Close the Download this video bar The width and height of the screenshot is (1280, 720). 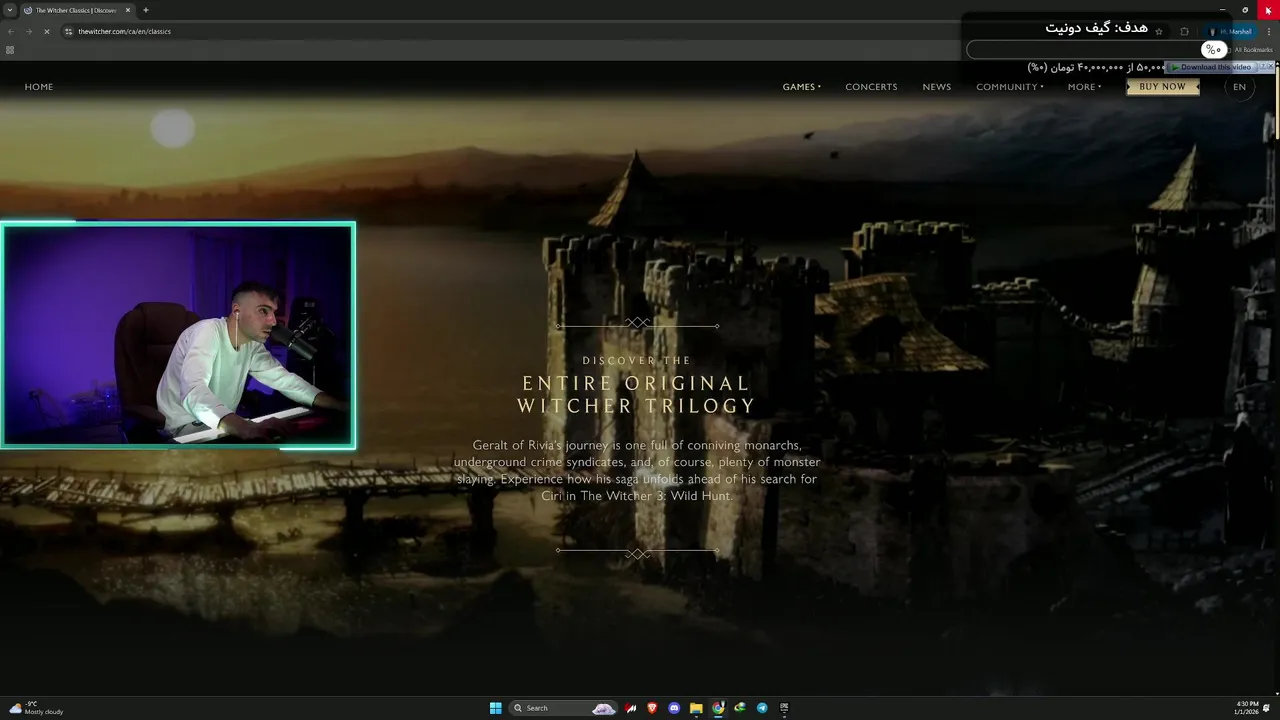(x=1271, y=66)
